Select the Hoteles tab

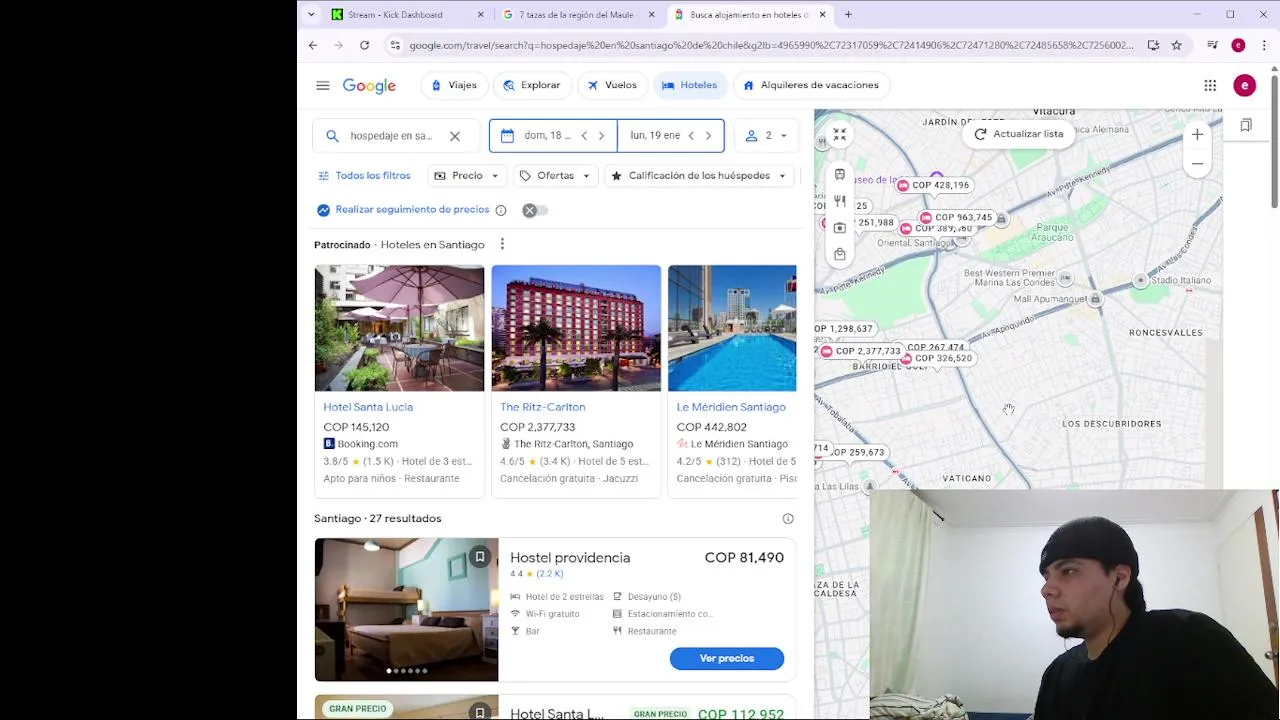[690, 85]
